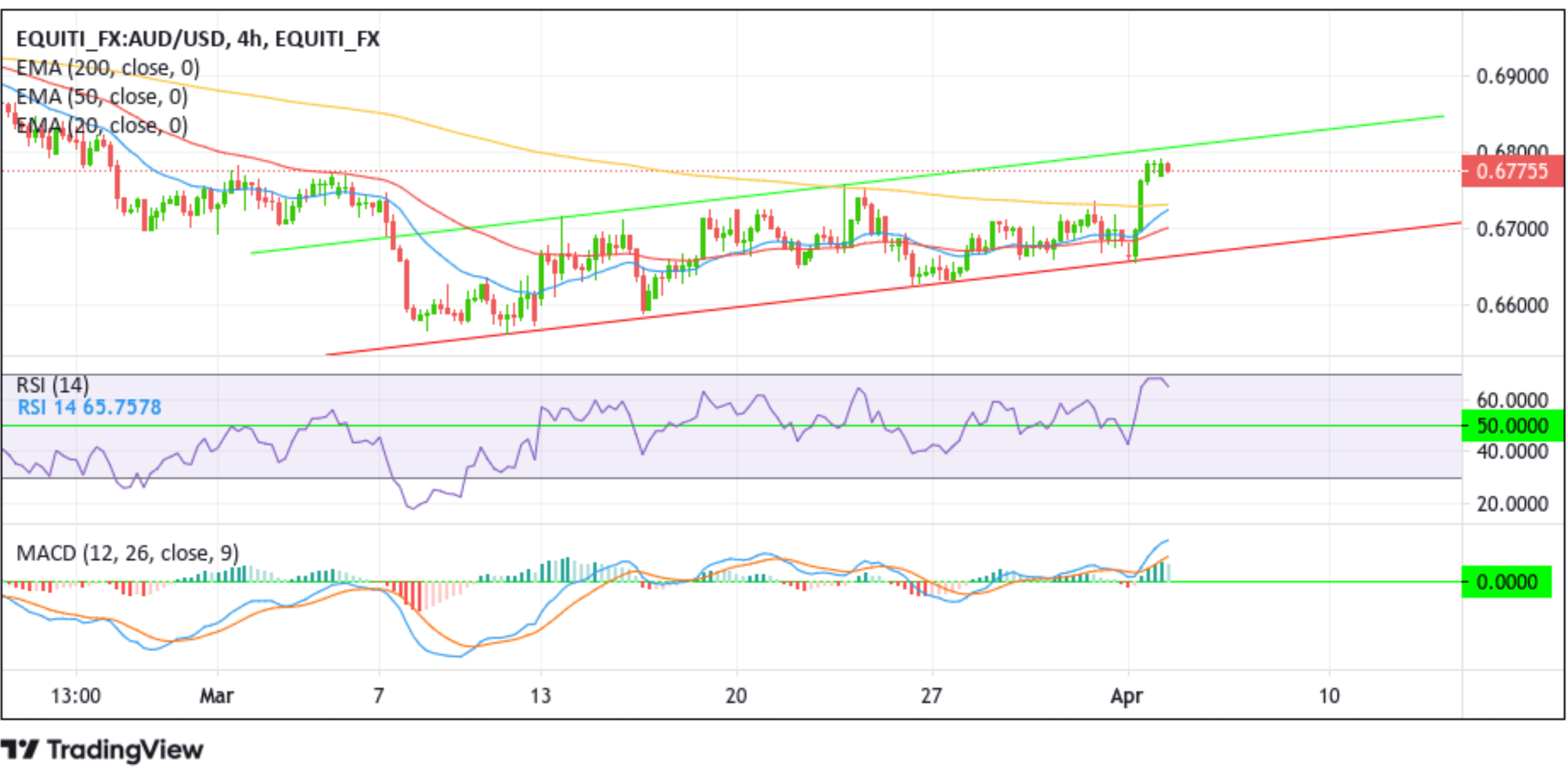
Task: Click the Mar date label on time axis
Action: tap(217, 696)
